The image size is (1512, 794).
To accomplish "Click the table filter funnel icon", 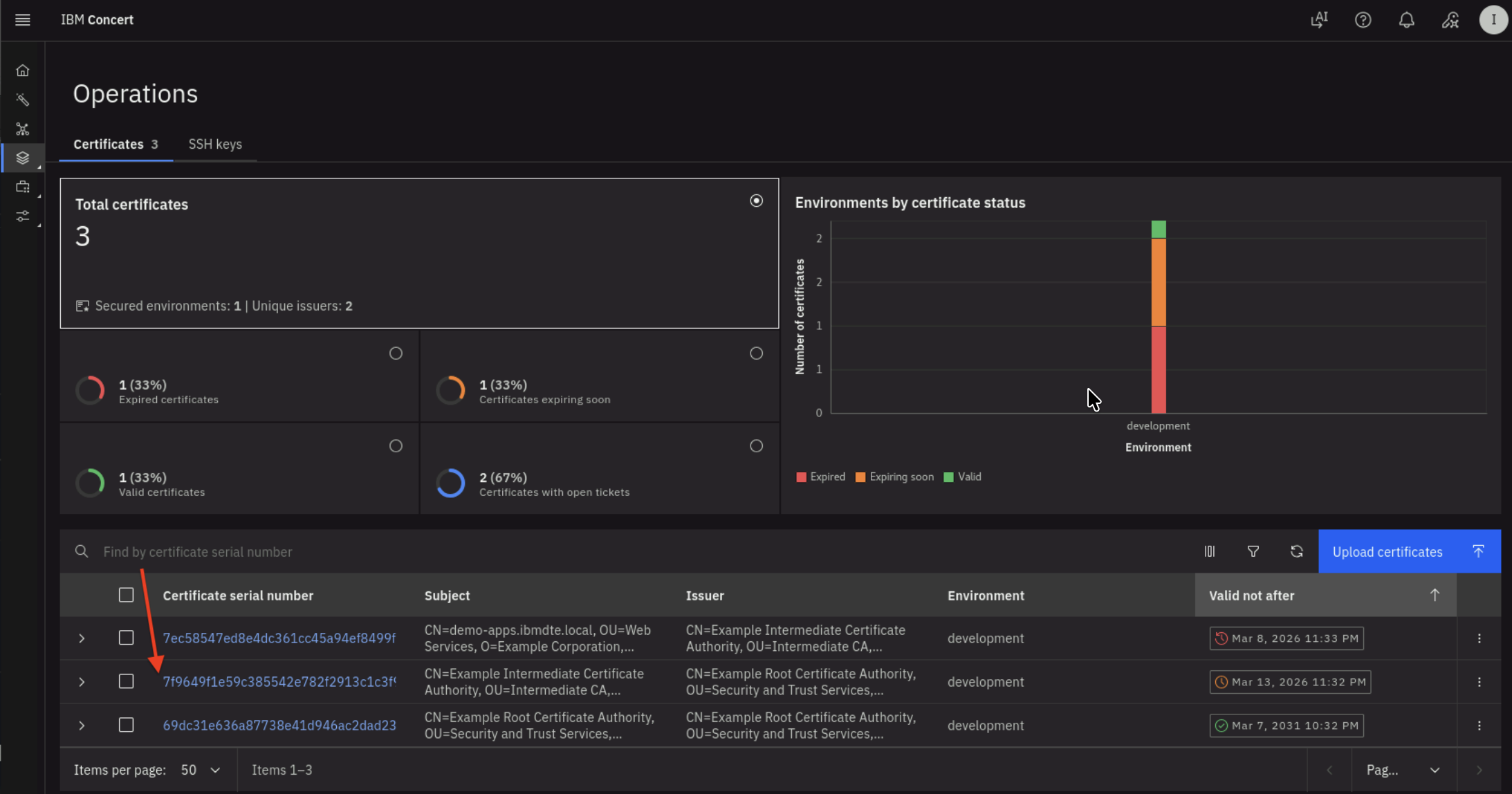I will 1253,551.
